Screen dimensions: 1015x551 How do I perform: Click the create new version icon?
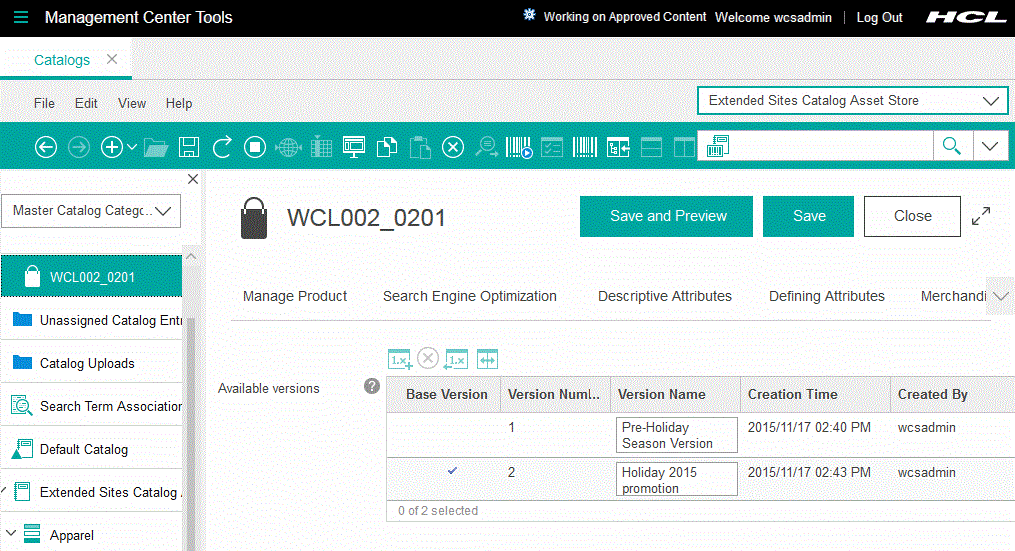coord(400,359)
